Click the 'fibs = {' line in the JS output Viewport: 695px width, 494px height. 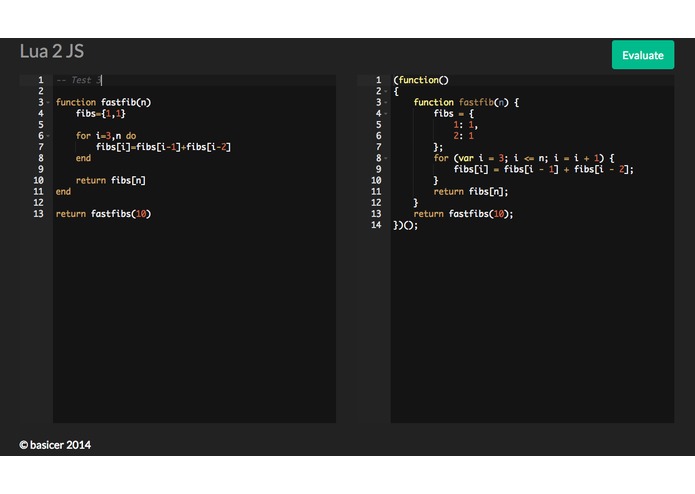tap(454, 113)
